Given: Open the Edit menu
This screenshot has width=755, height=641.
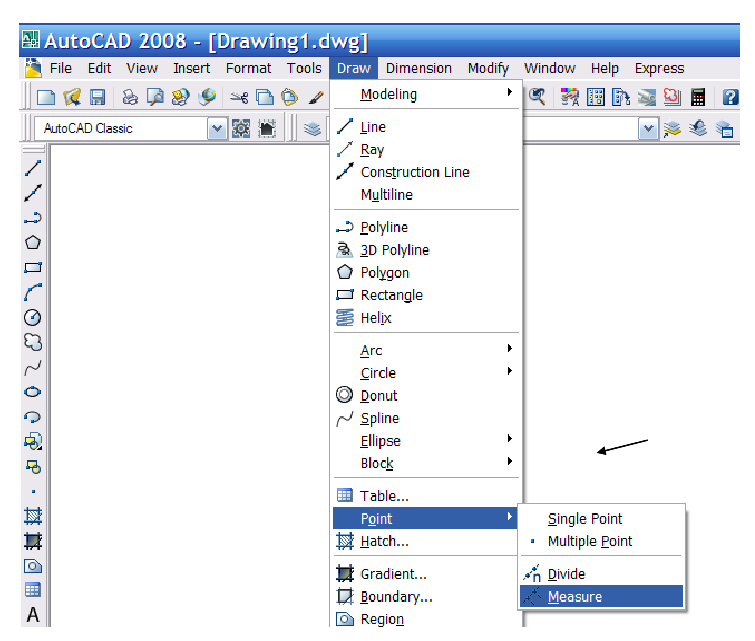Looking at the screenshot, I should 100,68.
